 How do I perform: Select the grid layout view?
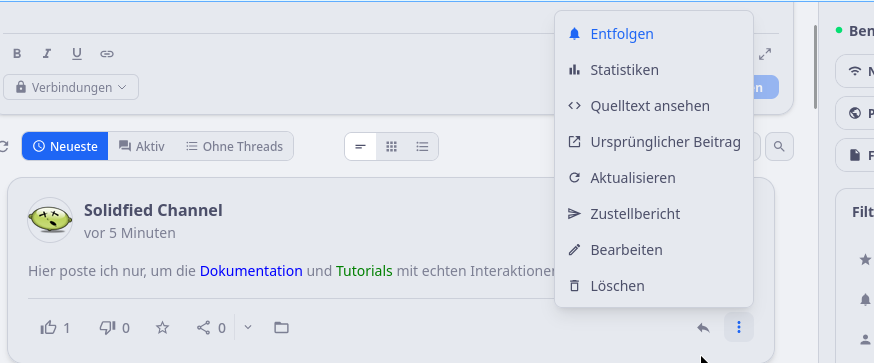click(x=392, y=147)
